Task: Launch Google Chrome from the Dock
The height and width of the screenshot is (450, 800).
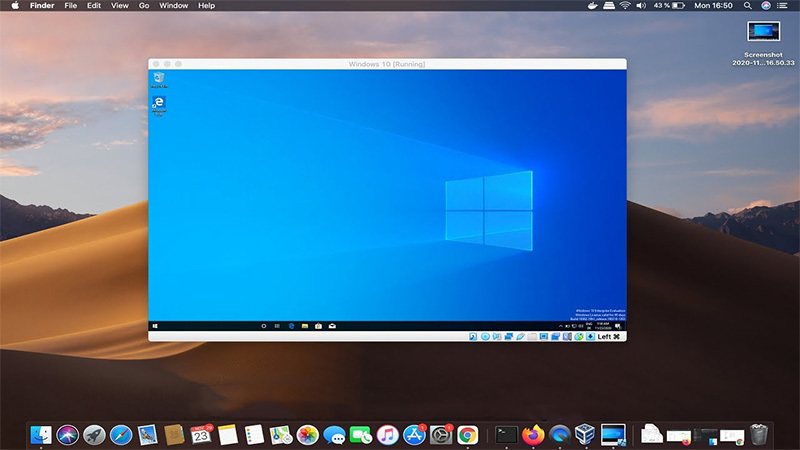Action: [x=467, y=435]
